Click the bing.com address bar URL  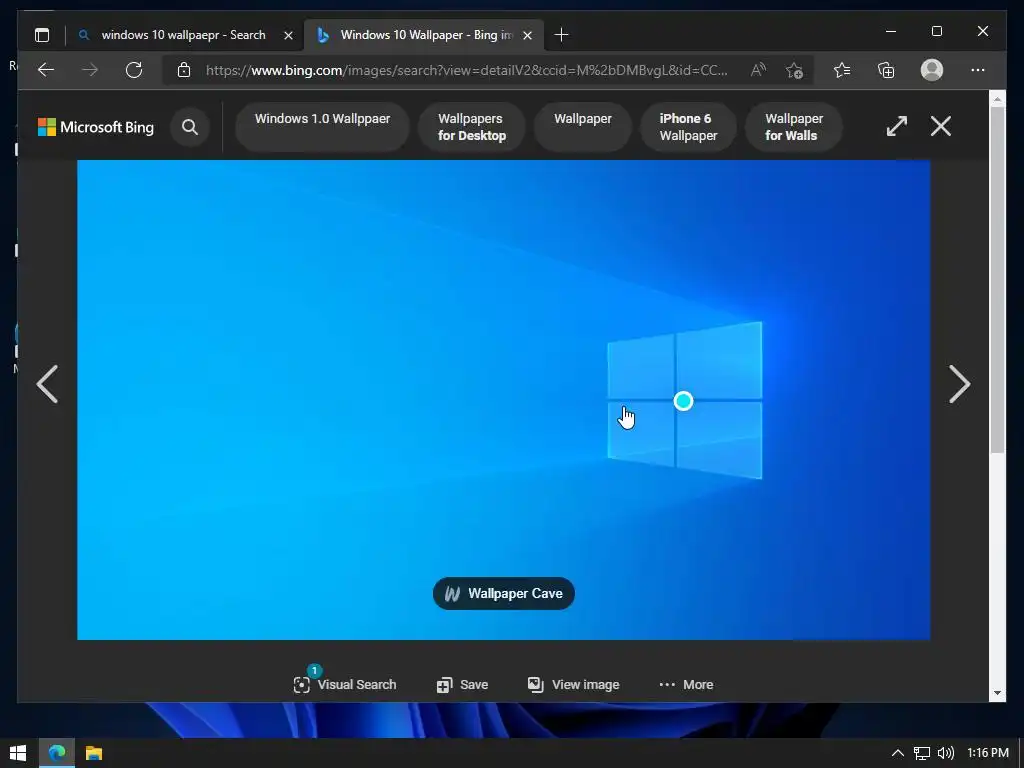pyautogui.click(x=466, y=70)
